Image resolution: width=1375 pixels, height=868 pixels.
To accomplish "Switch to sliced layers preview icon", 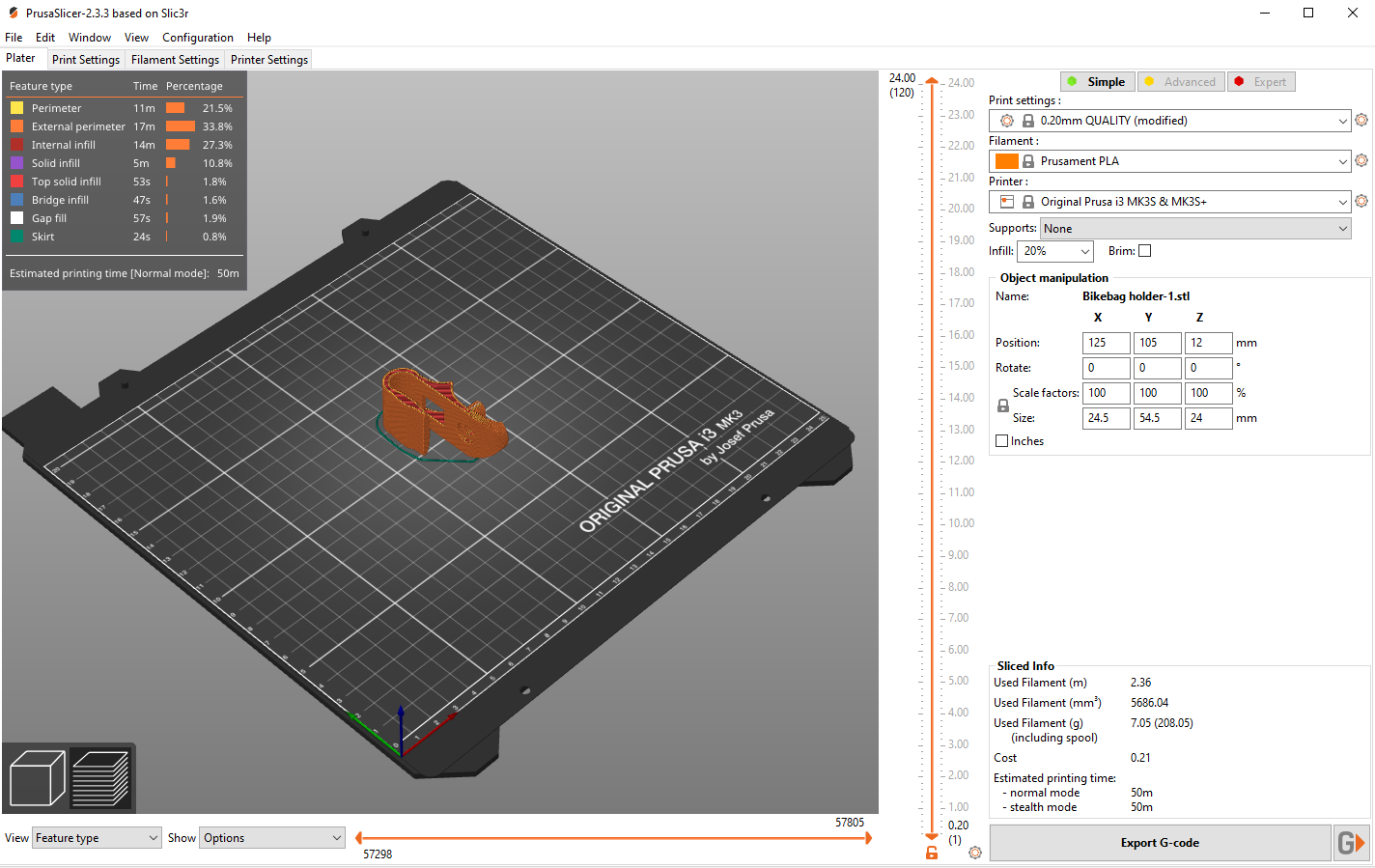I will coord(100,778).
